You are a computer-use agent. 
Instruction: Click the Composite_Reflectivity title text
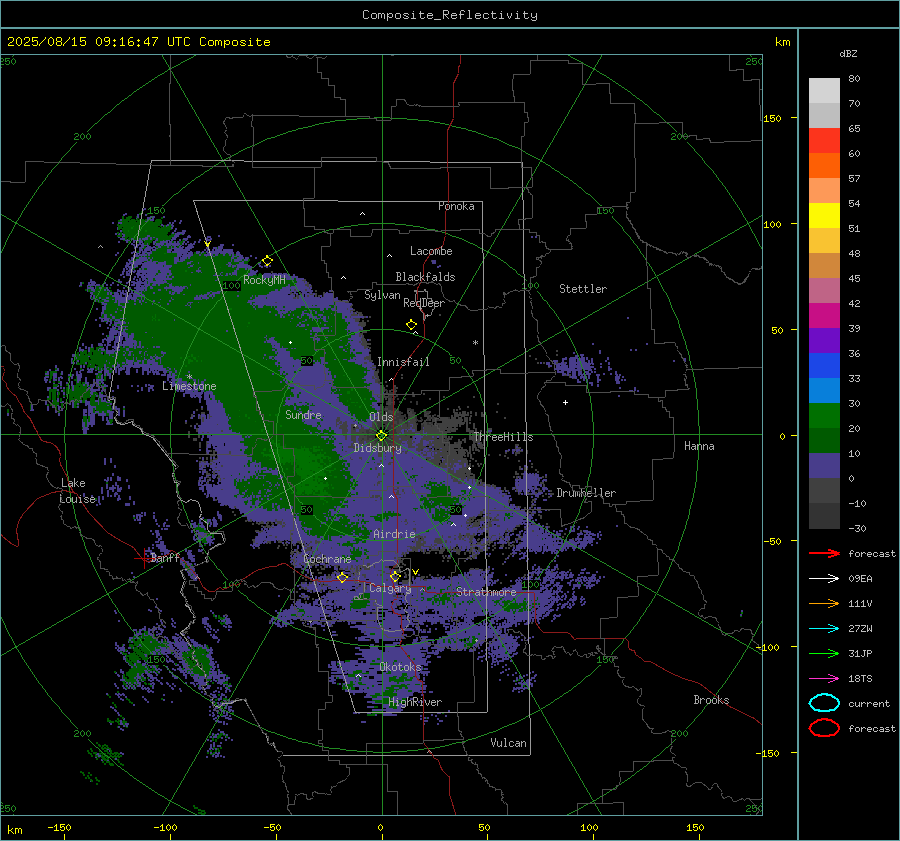coord(449,15)
